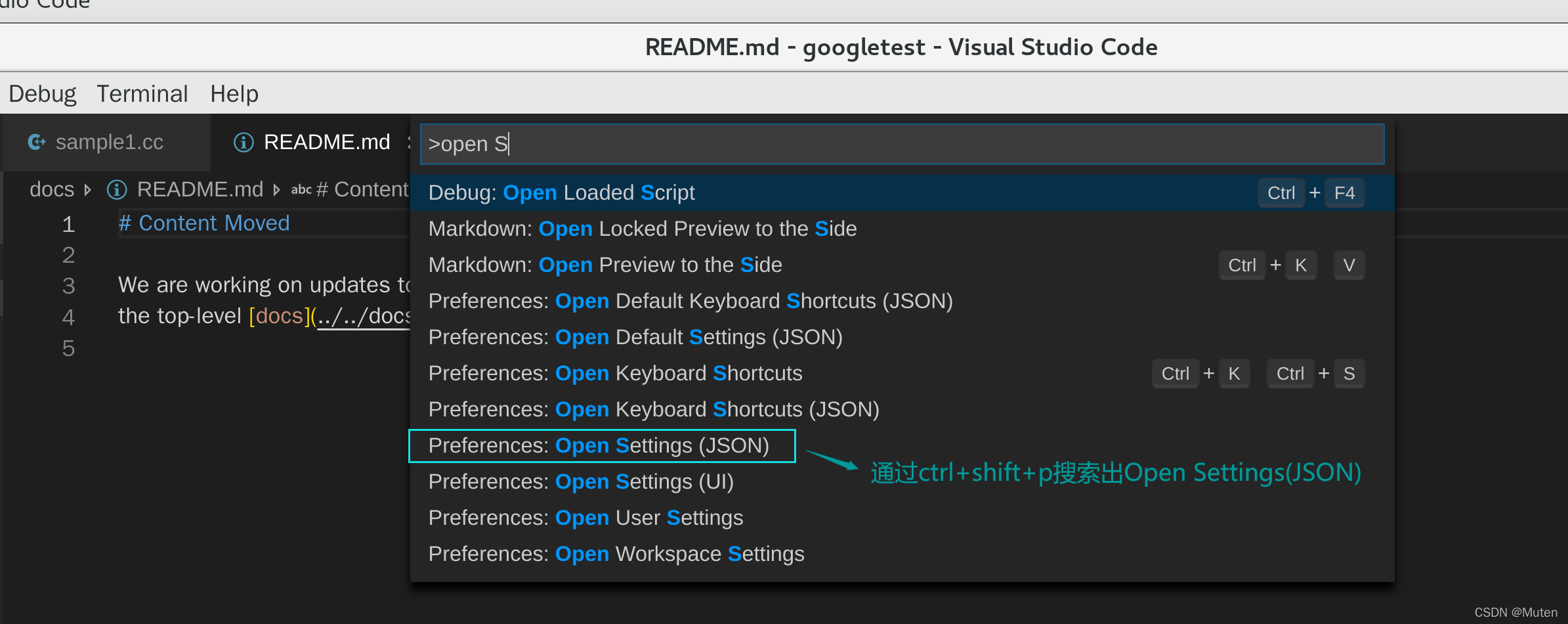Viewport: 1568px width, 624px height.
Task: Click the abc symbol icon in breadcrumb
Action: coord(301,190)
